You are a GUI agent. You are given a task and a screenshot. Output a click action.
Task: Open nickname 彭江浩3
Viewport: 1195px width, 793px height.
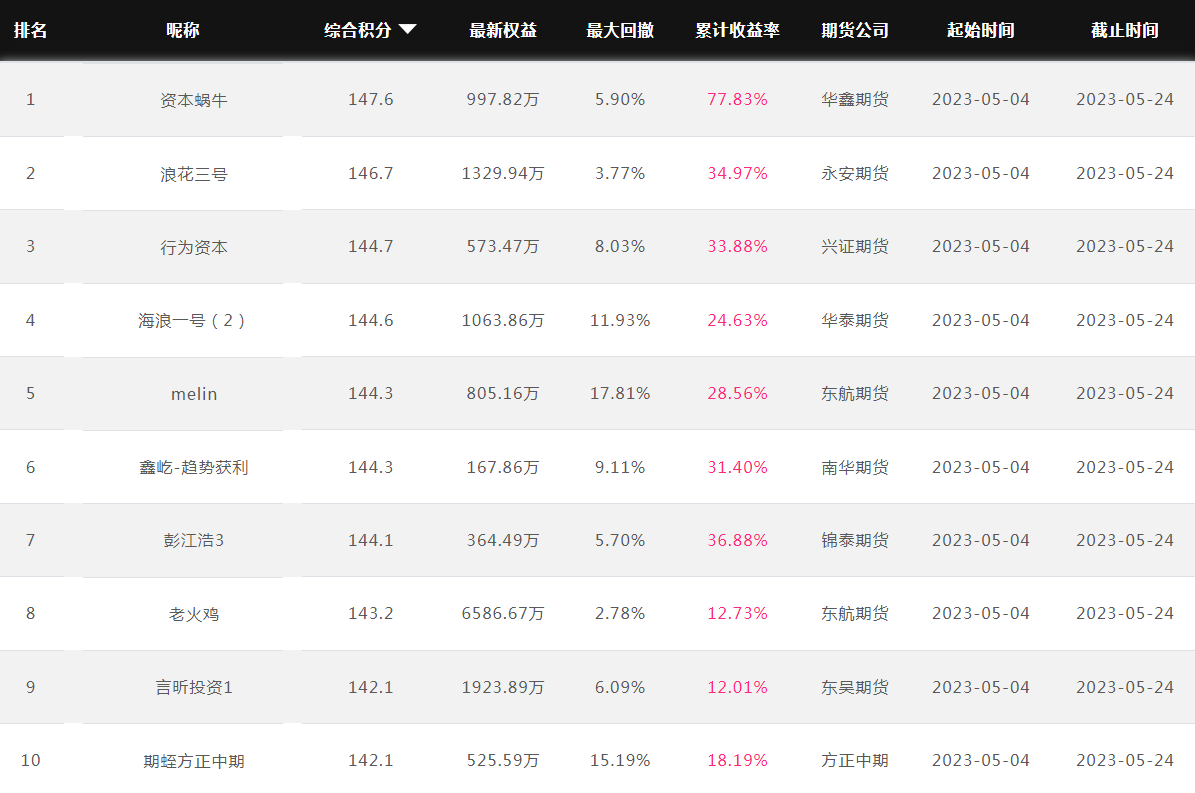pos(194,540)
